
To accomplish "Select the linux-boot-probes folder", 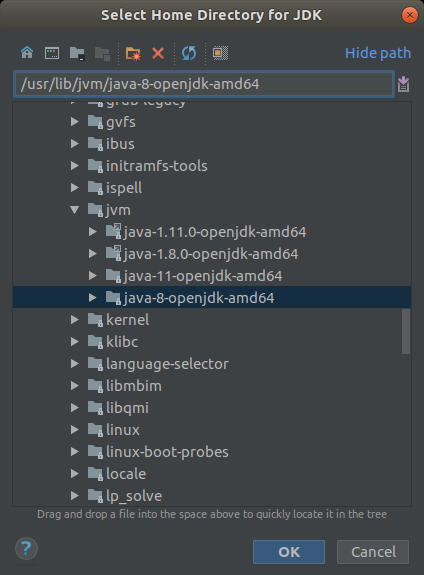I will [x=167, y=452].
